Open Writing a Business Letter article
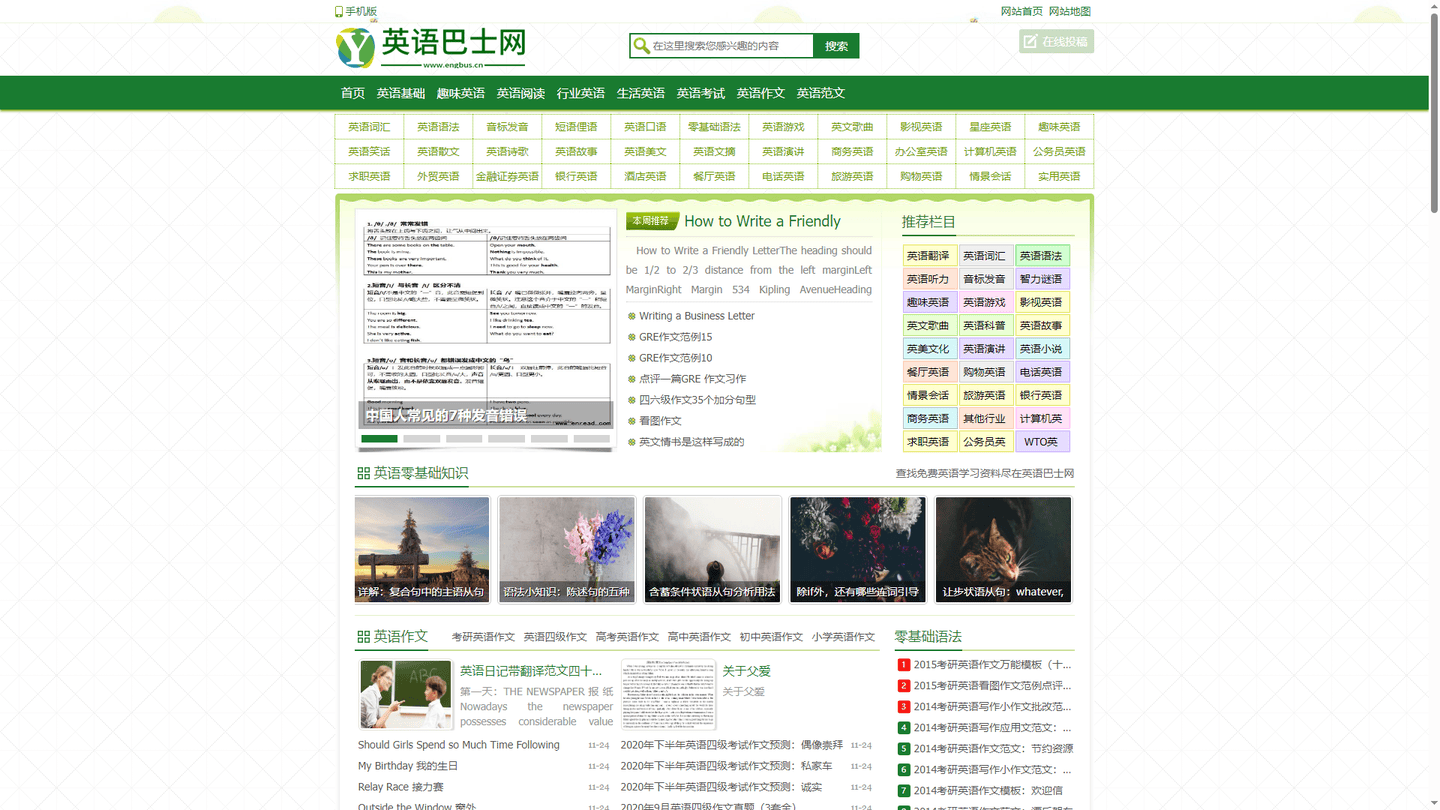 (697, 316)
